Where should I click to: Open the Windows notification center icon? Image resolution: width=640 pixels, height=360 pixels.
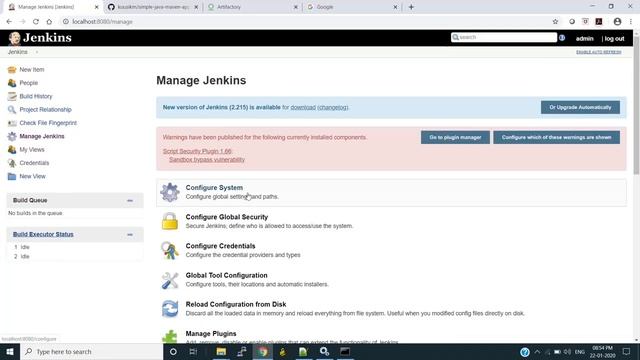(627, 351)
